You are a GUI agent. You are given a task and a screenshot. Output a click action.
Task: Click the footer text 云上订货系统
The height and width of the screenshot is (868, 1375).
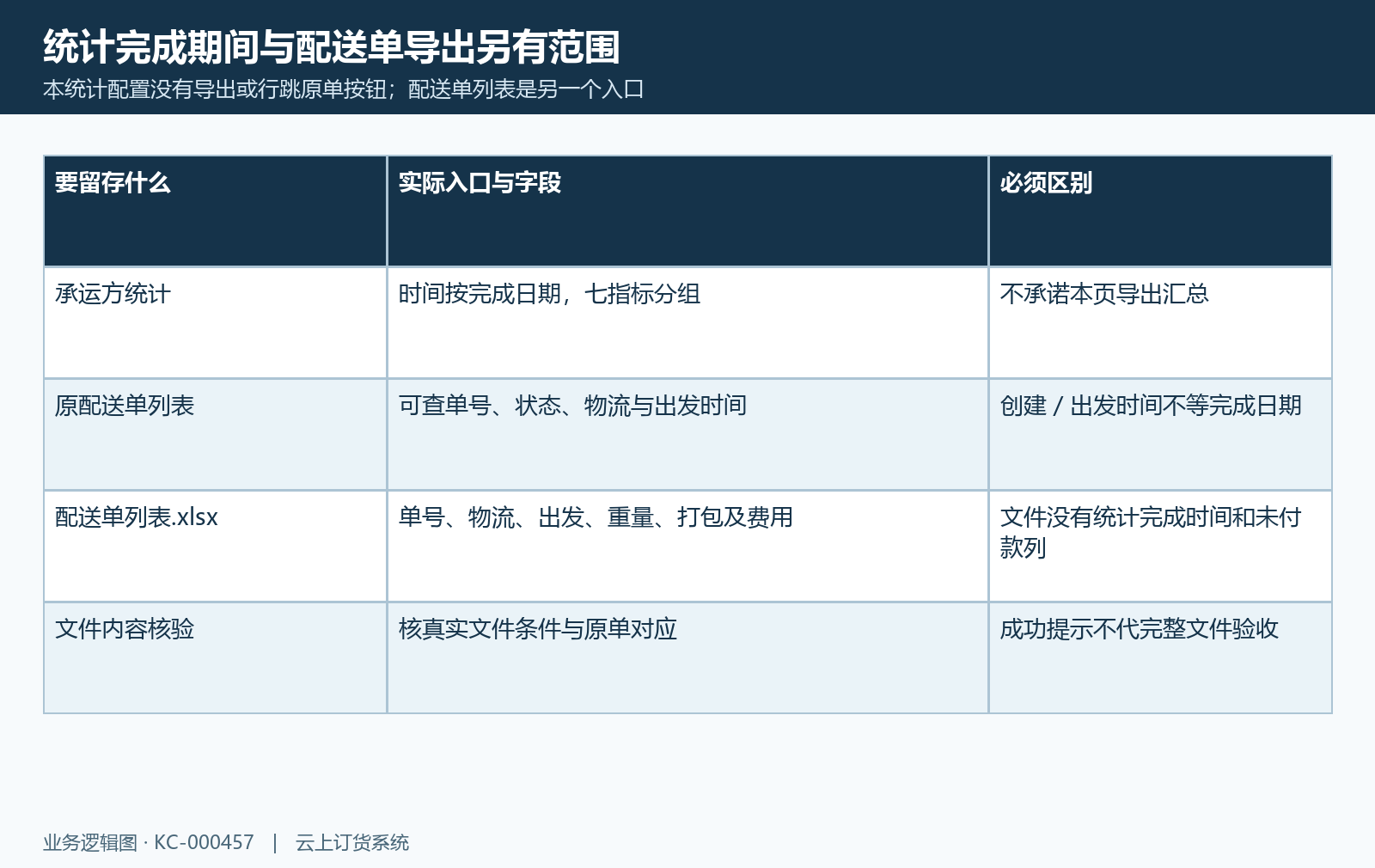tap(352, 842)
